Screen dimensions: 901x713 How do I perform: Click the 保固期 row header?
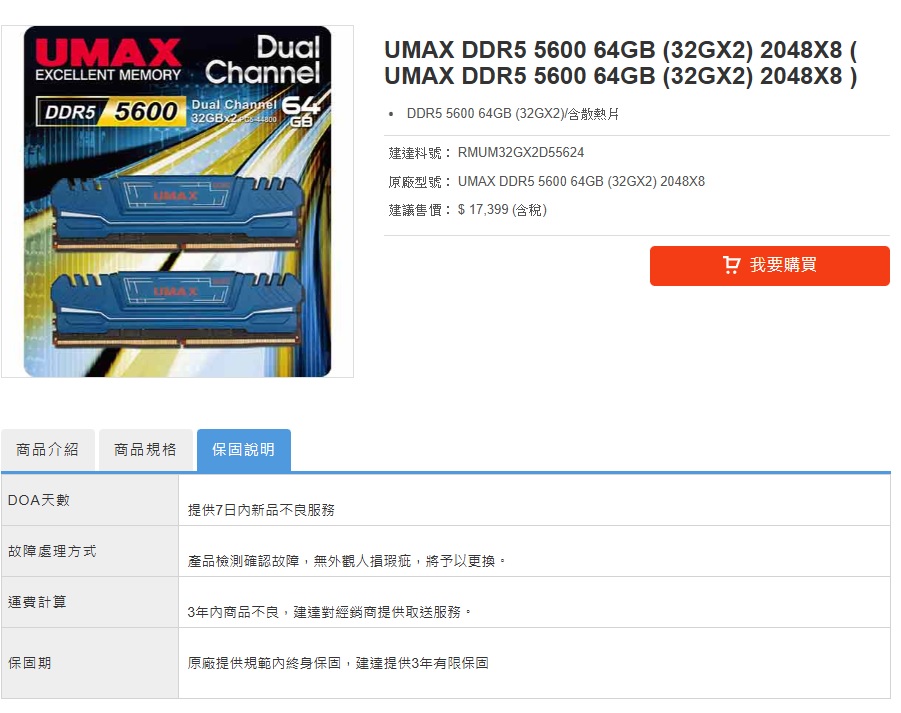90,664
